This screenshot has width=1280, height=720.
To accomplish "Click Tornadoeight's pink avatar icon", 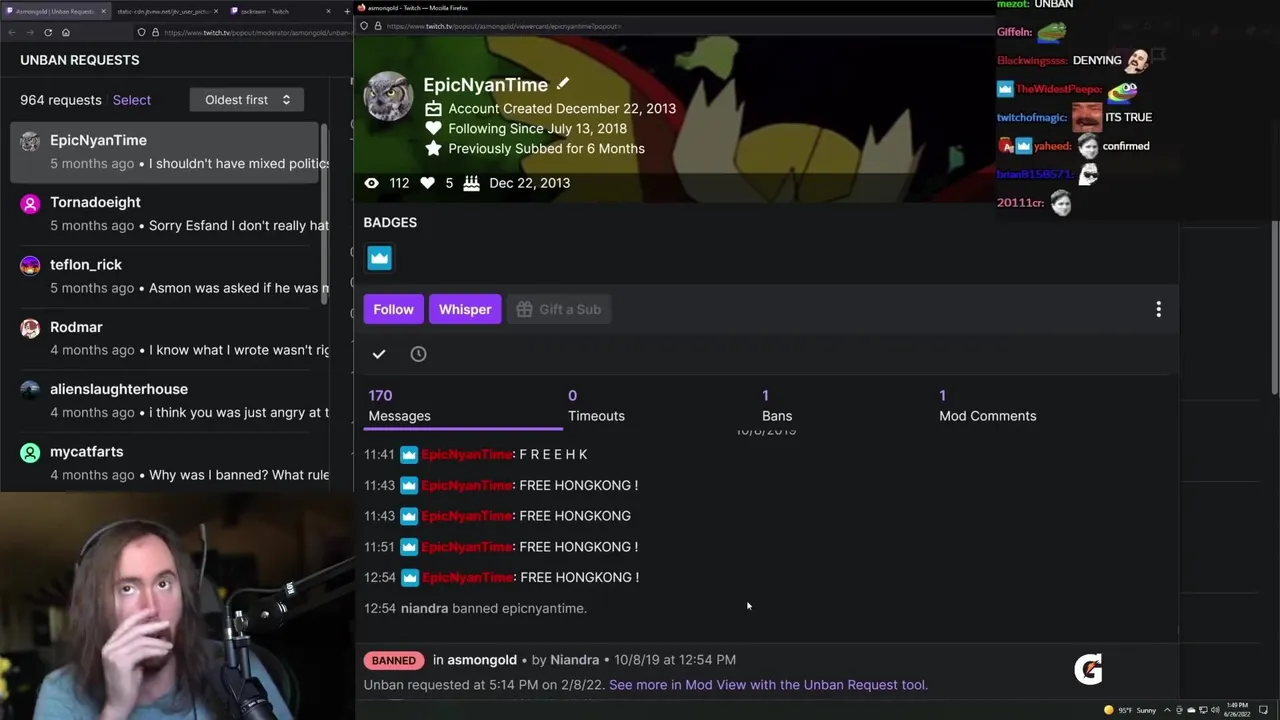I will point(30,203).
